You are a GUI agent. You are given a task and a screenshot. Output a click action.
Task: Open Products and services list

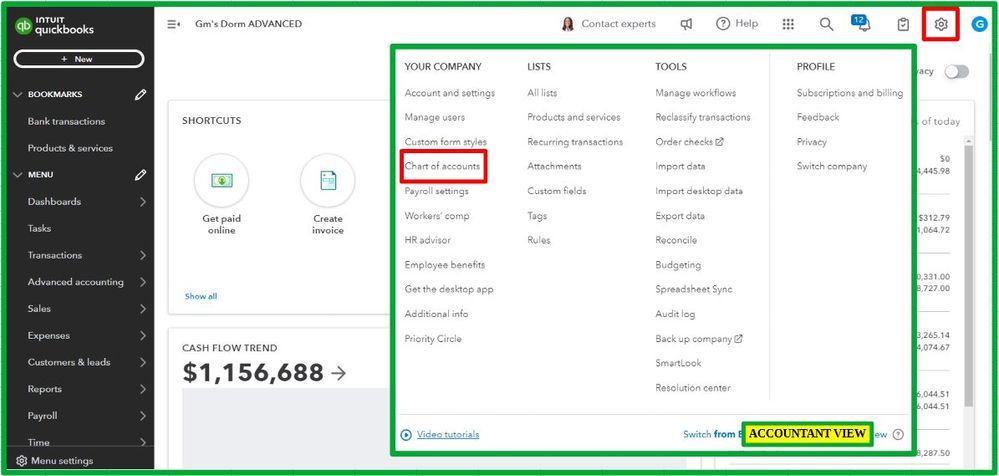point(573,117)
